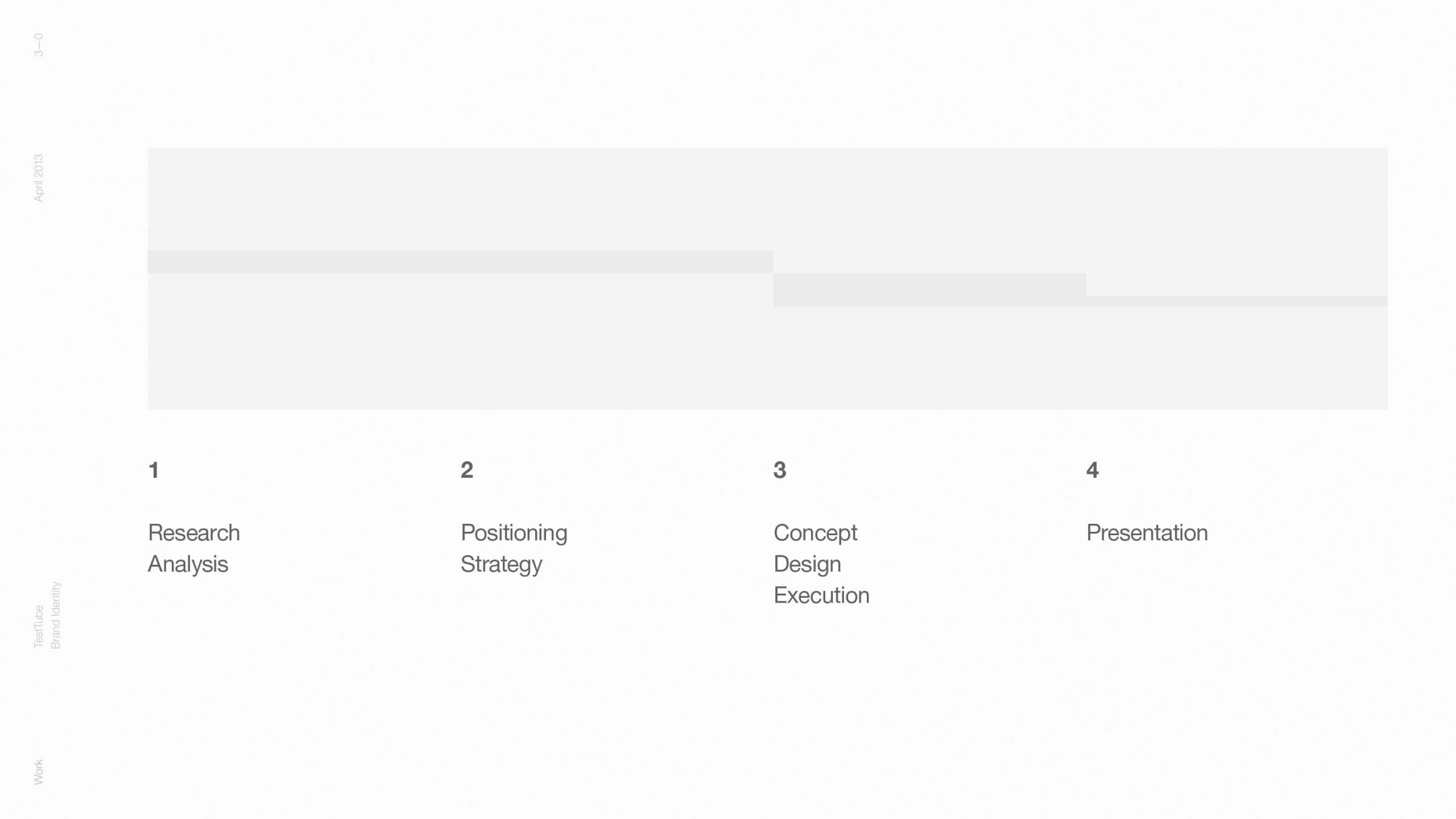
Task: Click the "Positioning" text
Action: [514, 533]
